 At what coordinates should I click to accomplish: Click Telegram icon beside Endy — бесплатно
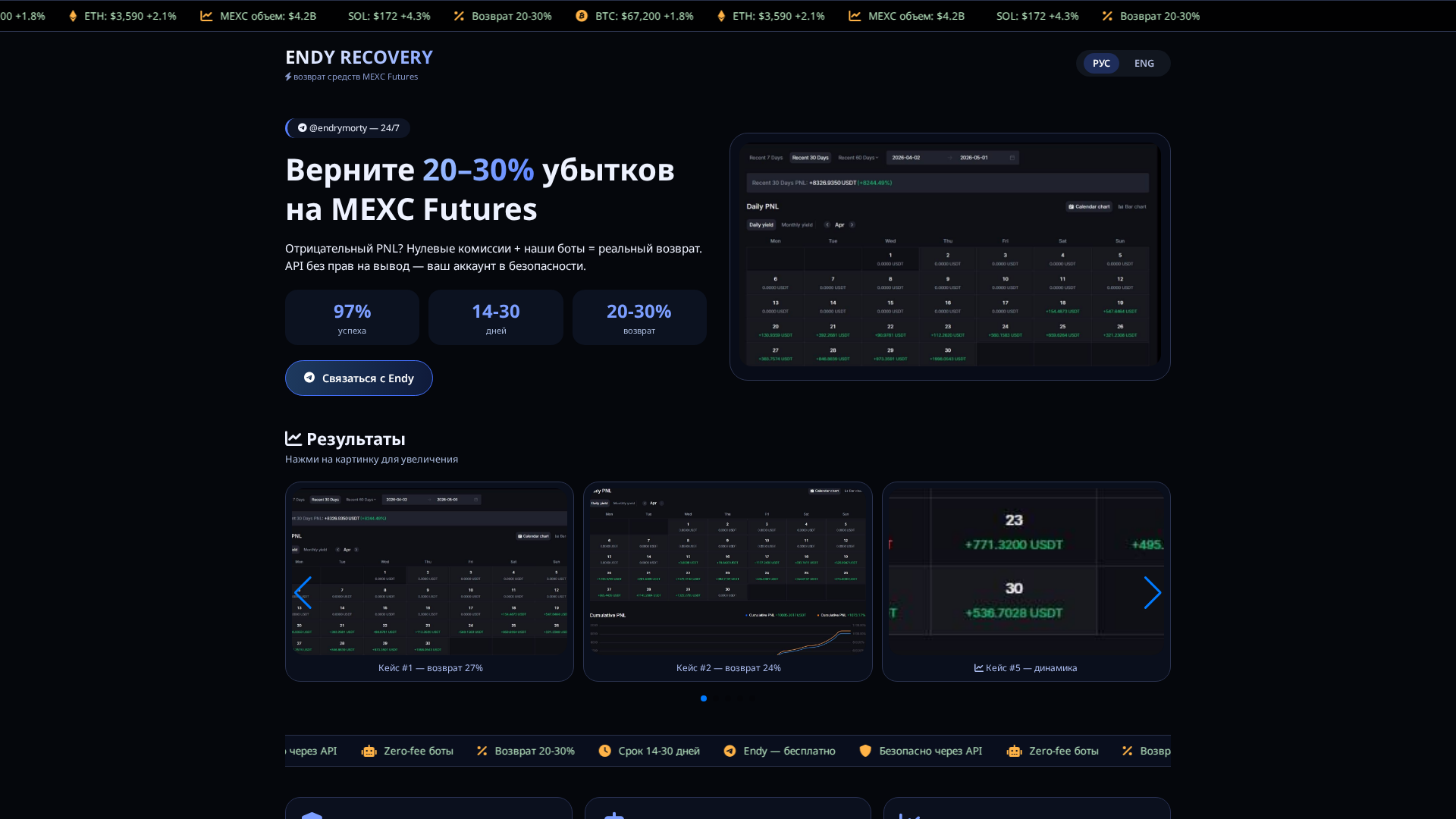point(730,751)
